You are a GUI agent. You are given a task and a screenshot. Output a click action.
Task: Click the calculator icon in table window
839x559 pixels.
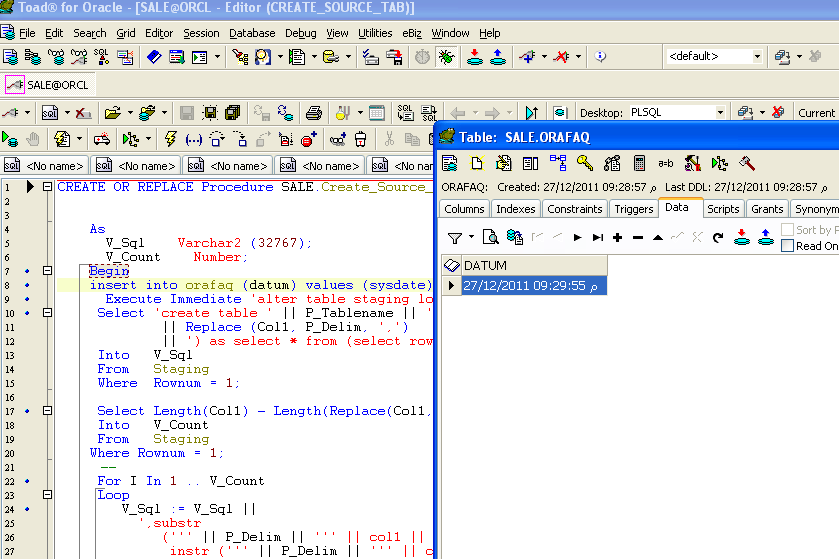[x=639, y=163]
